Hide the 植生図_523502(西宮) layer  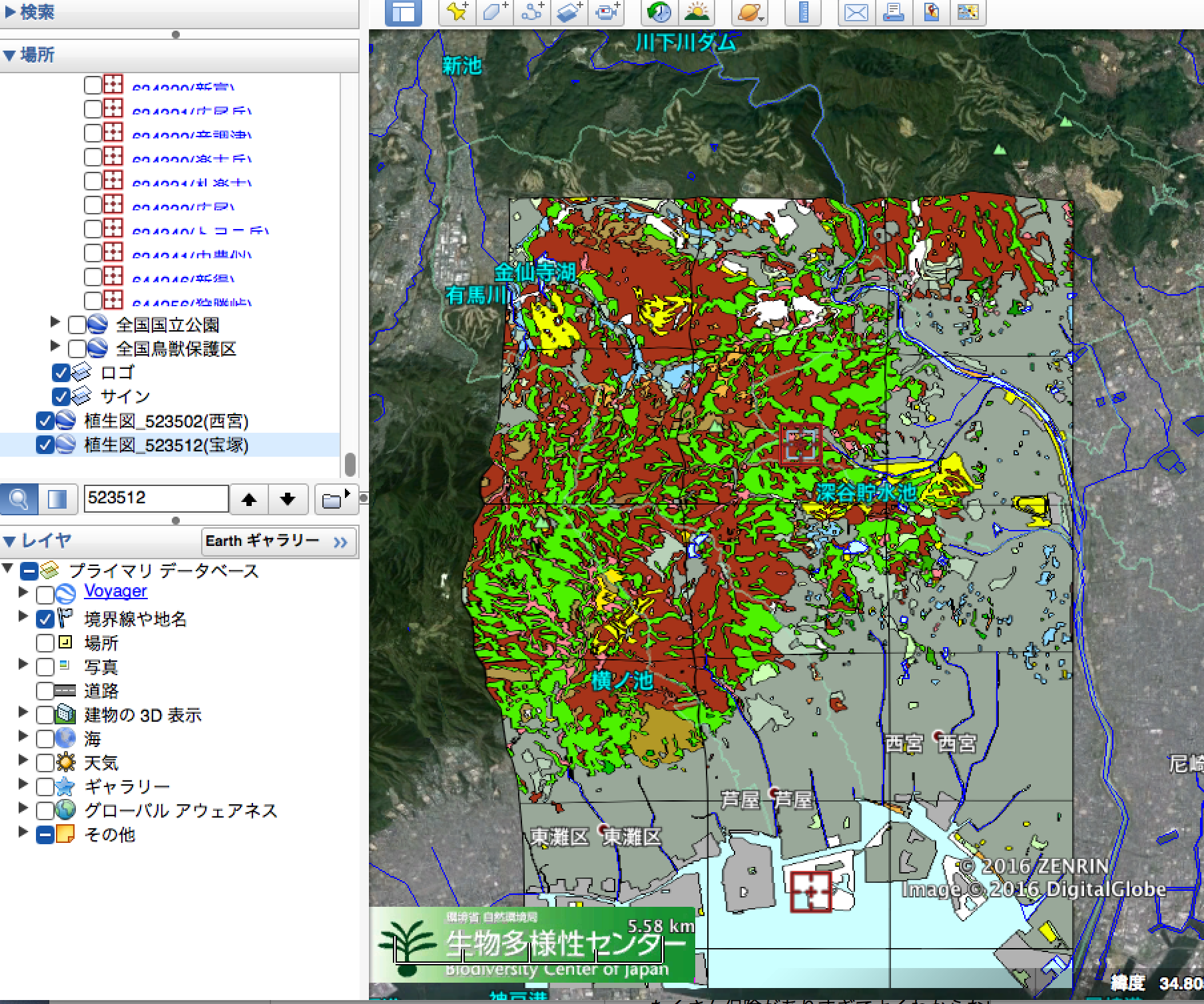pyautogui.click(x=45, y=421)
